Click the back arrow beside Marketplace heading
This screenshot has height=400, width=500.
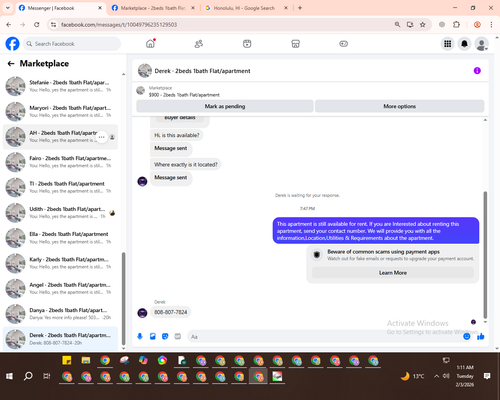(x=11, y=63)
